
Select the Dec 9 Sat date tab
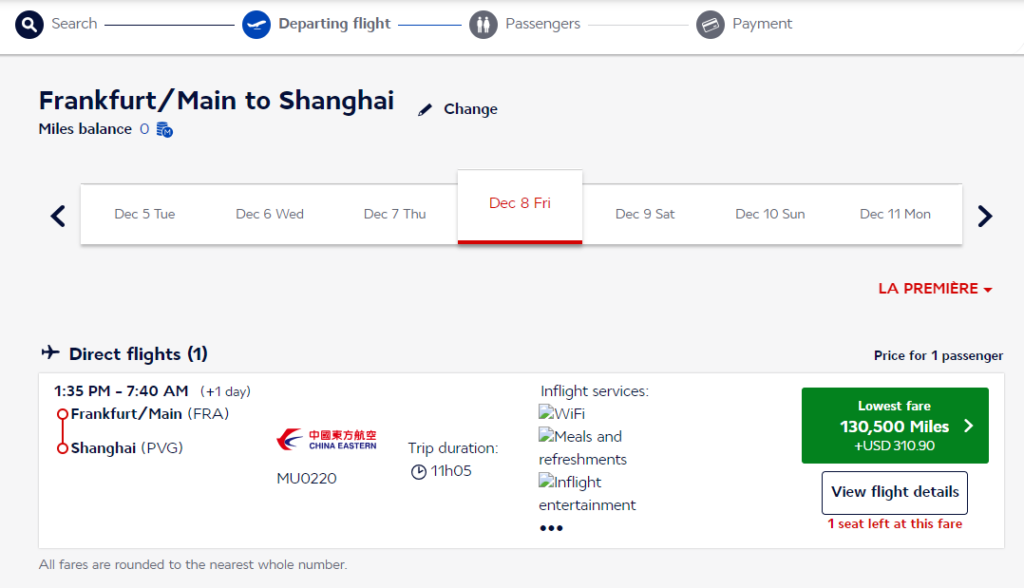645,213
